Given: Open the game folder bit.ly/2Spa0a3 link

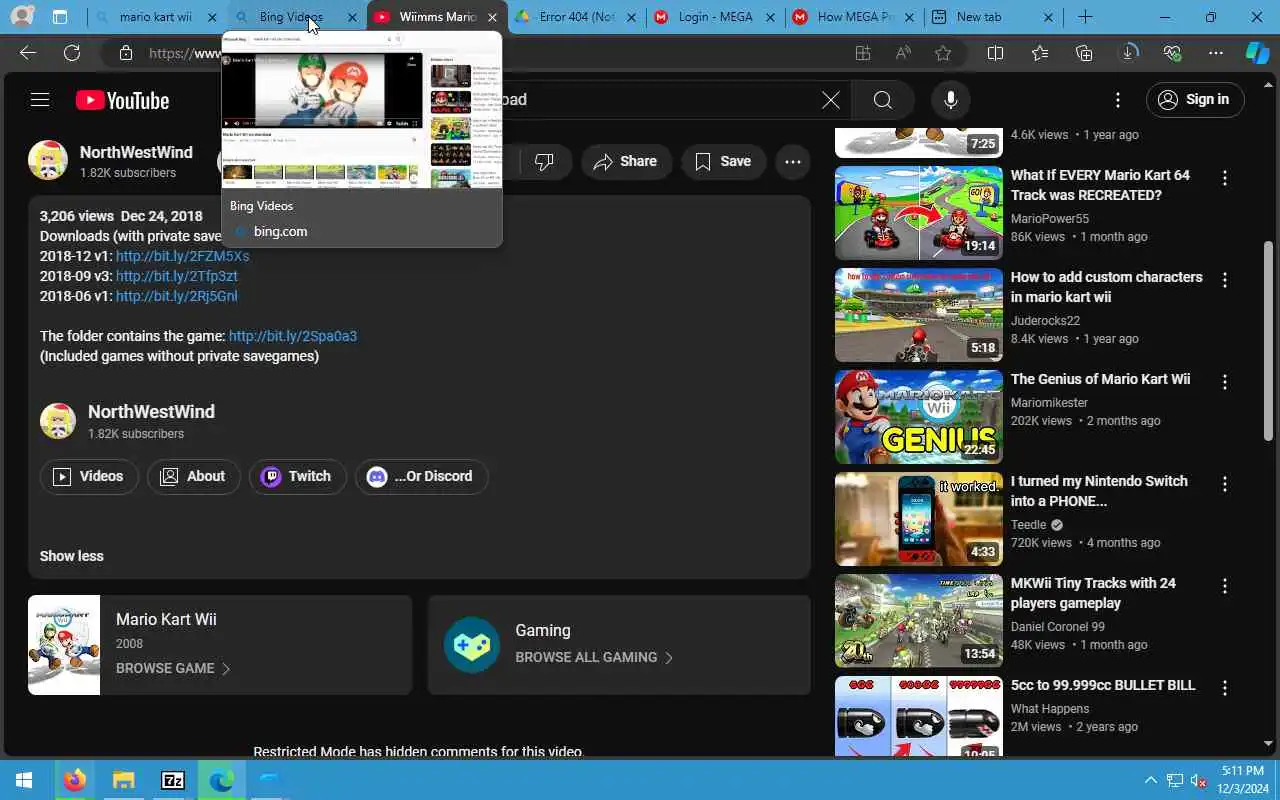Looking at the screenshot, I should point(292,336).
